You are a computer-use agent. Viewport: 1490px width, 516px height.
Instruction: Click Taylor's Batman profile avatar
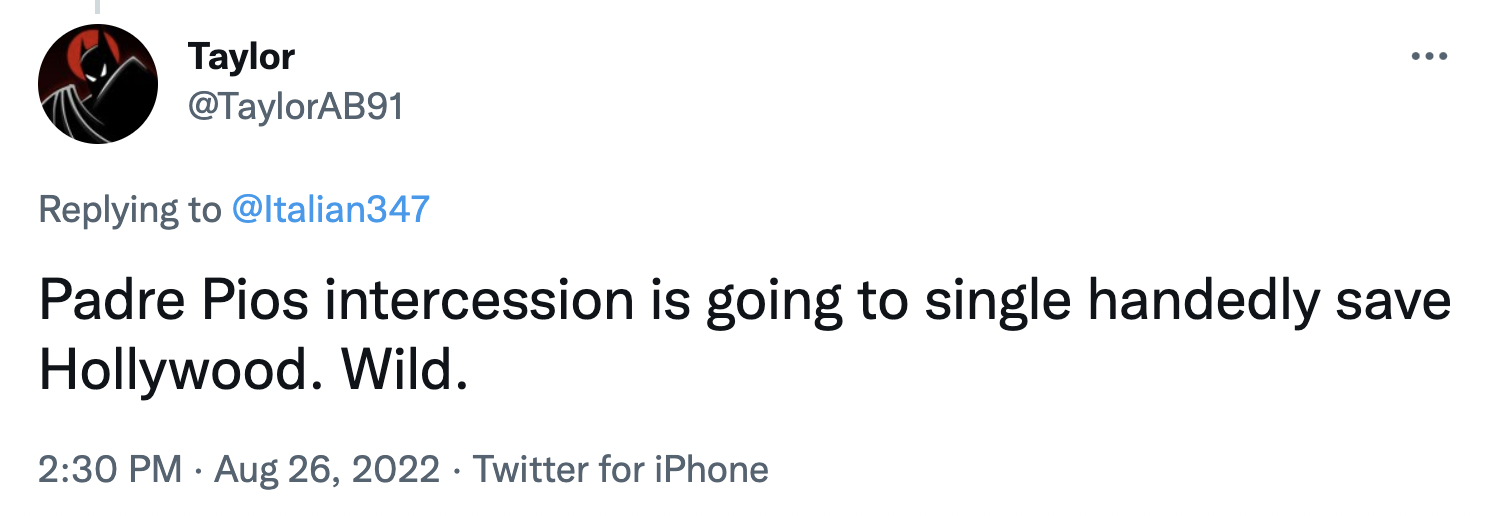[98, 84]
